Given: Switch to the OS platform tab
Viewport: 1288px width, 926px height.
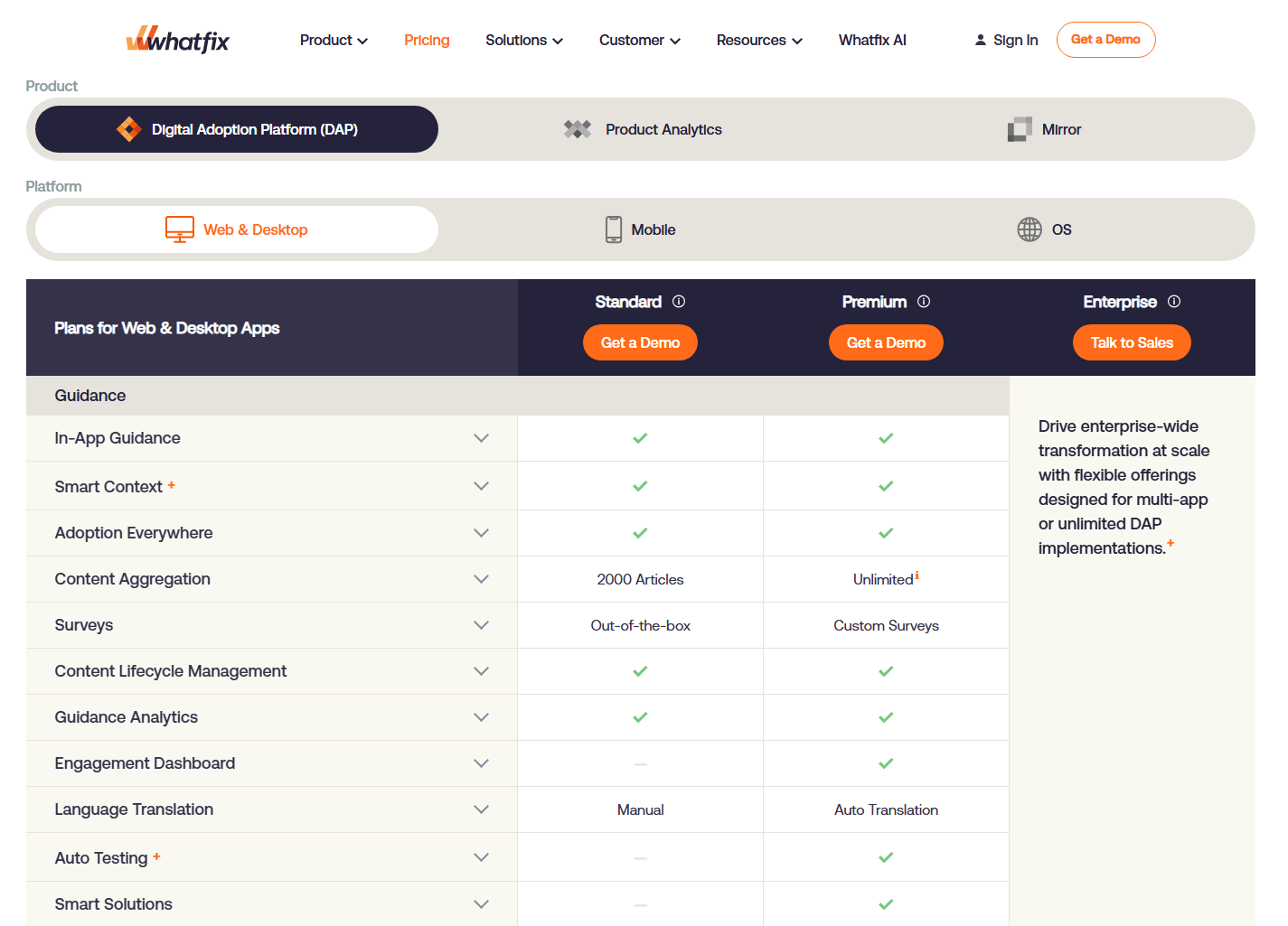Looking at the screenshot, I should tap(1044, 229).
